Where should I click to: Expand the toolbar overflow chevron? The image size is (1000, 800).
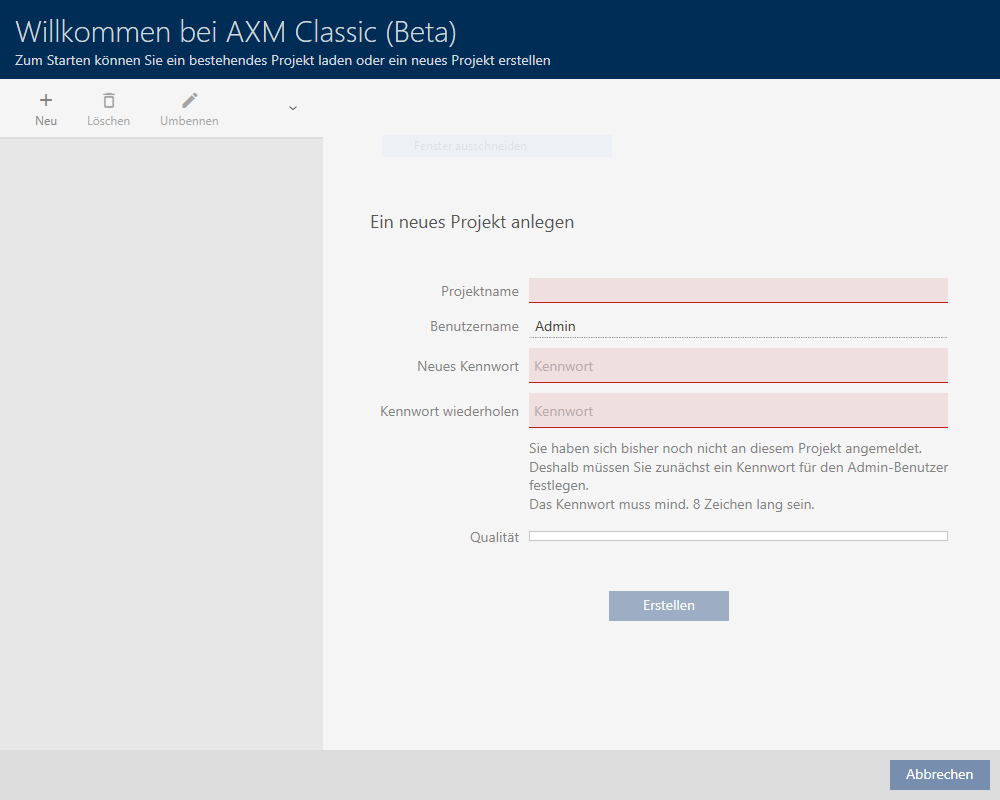(x=293, y=108)
